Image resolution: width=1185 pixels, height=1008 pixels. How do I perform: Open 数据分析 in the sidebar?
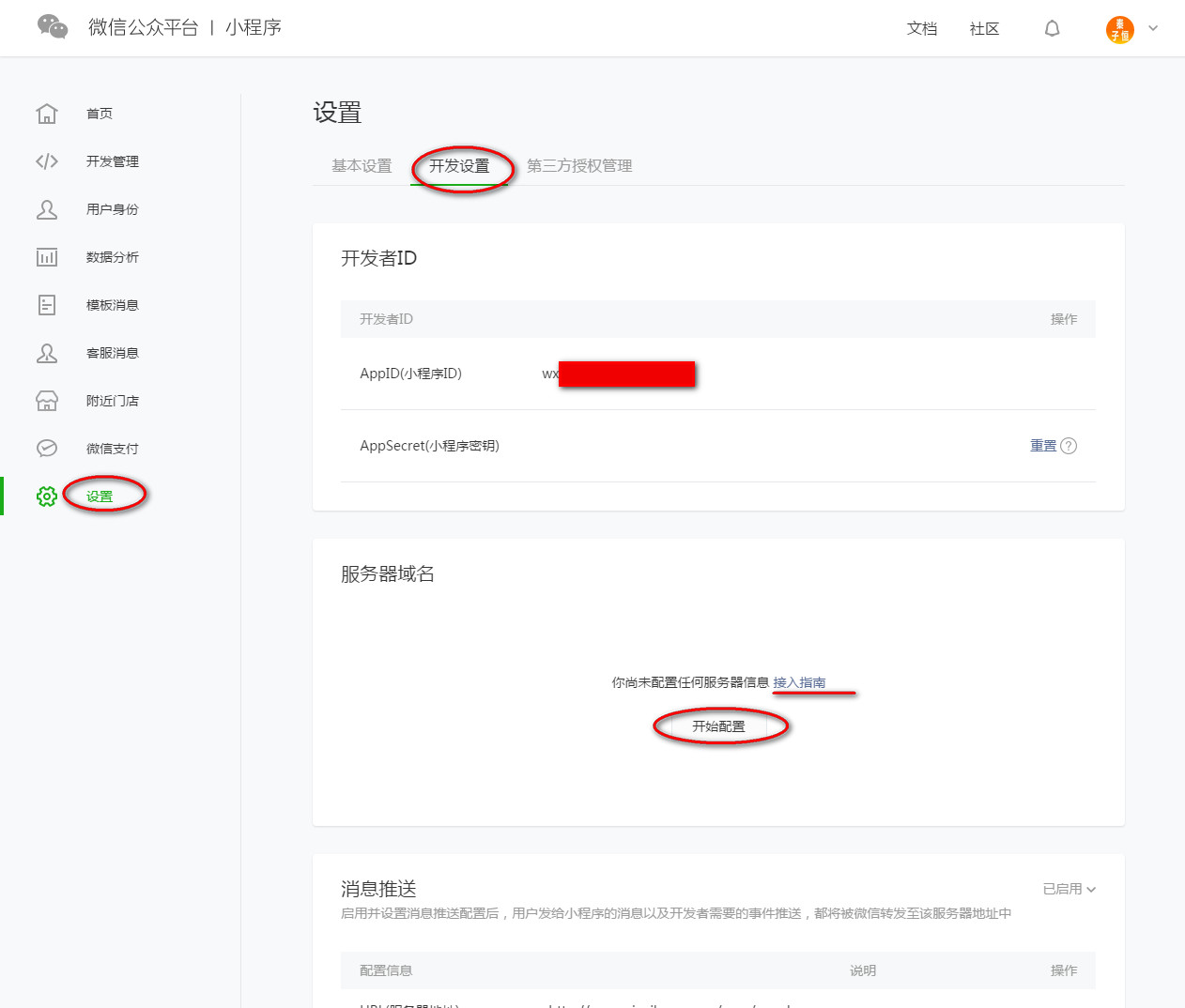tap(113, 257)
